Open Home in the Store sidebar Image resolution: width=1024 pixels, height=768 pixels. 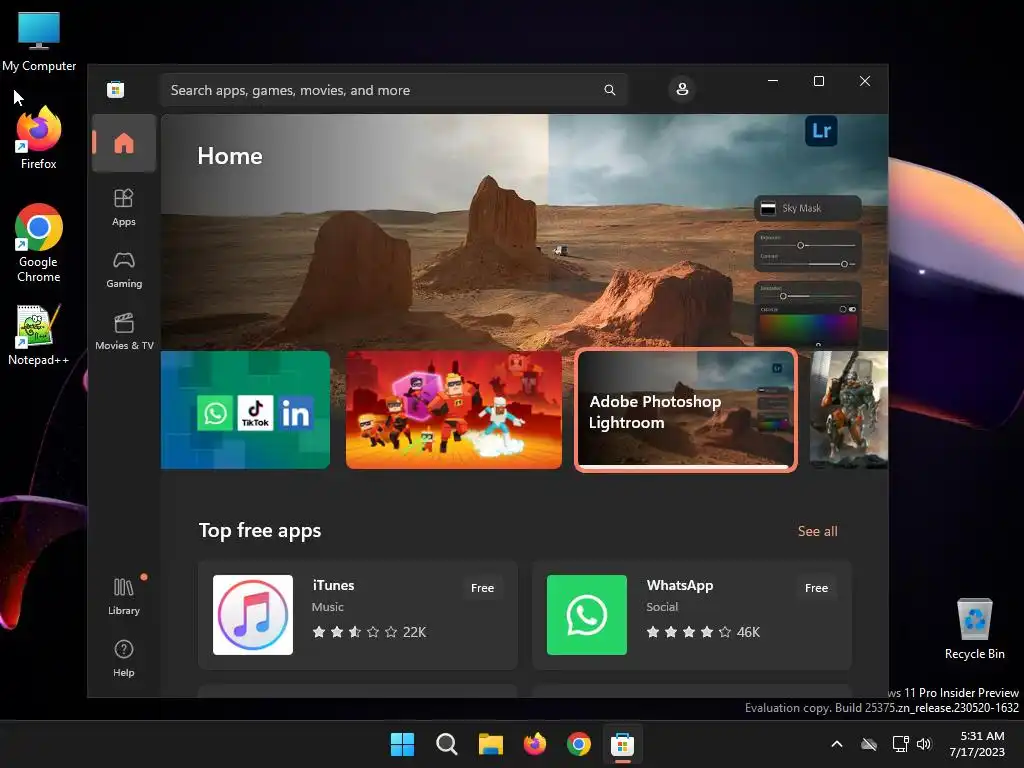pyautogui.click(x=123, y=143)
